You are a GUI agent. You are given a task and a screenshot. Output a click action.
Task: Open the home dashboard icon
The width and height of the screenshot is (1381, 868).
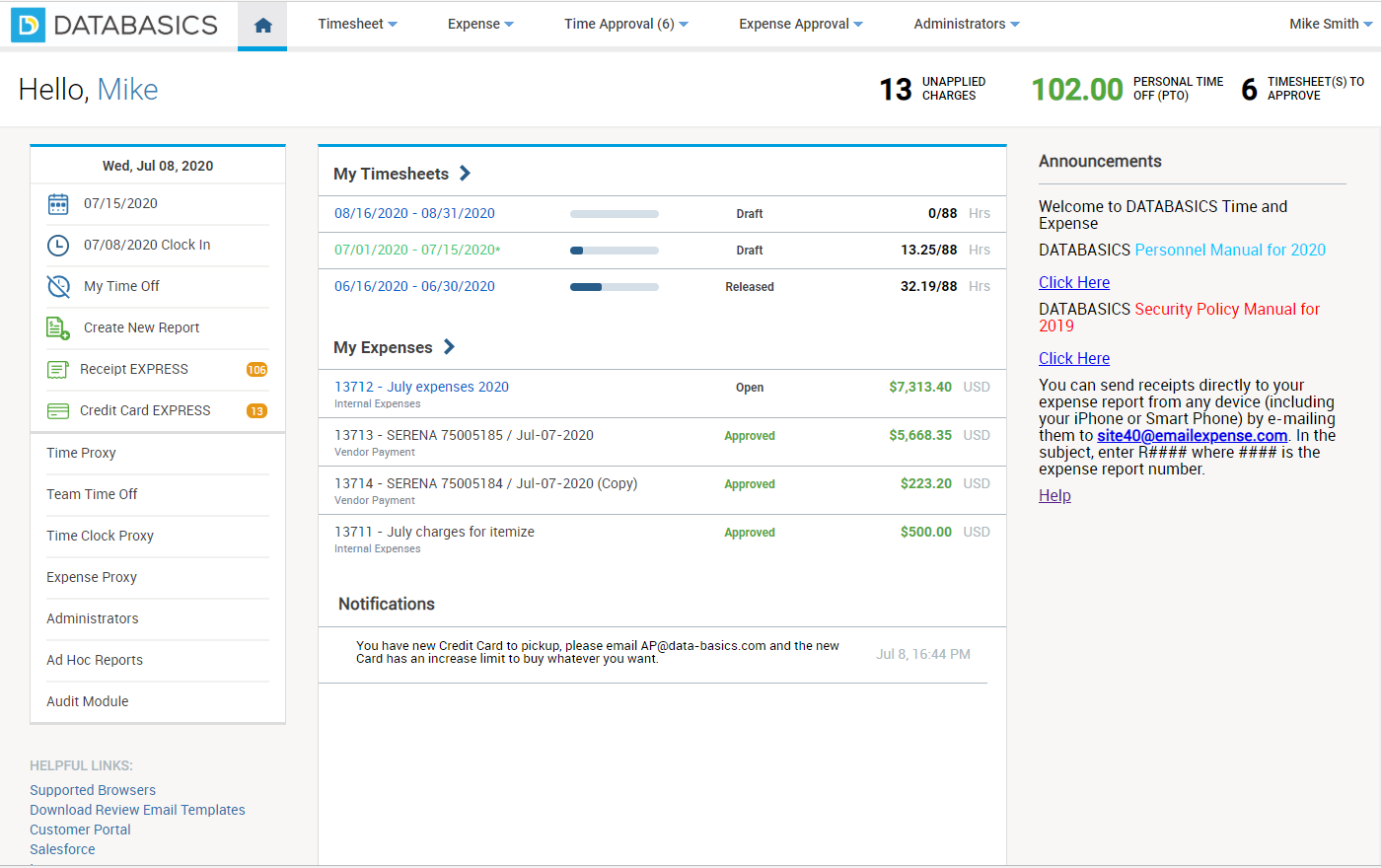click(x=261, y=23)
